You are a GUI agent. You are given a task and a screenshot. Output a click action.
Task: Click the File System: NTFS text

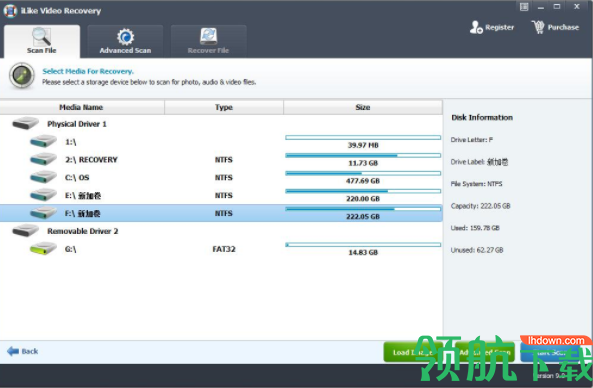(476, 184)
